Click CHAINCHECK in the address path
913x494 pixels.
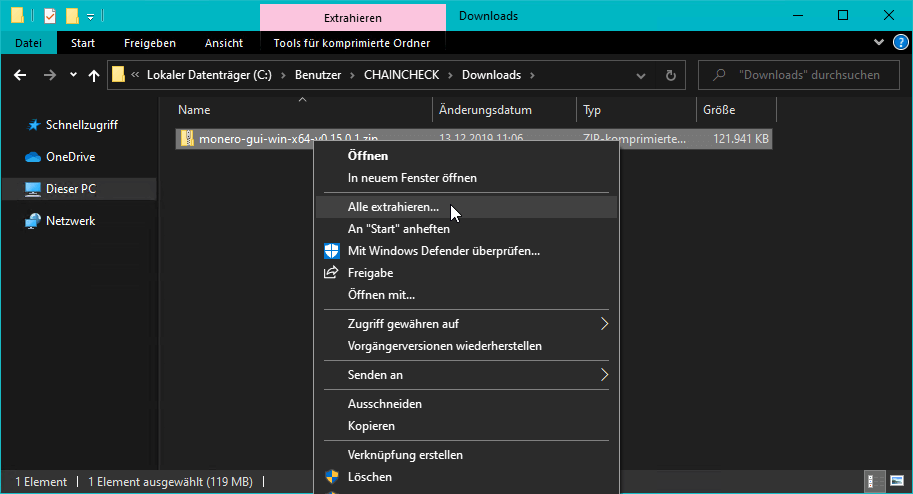pyautogui.click(x=401, y=75)
